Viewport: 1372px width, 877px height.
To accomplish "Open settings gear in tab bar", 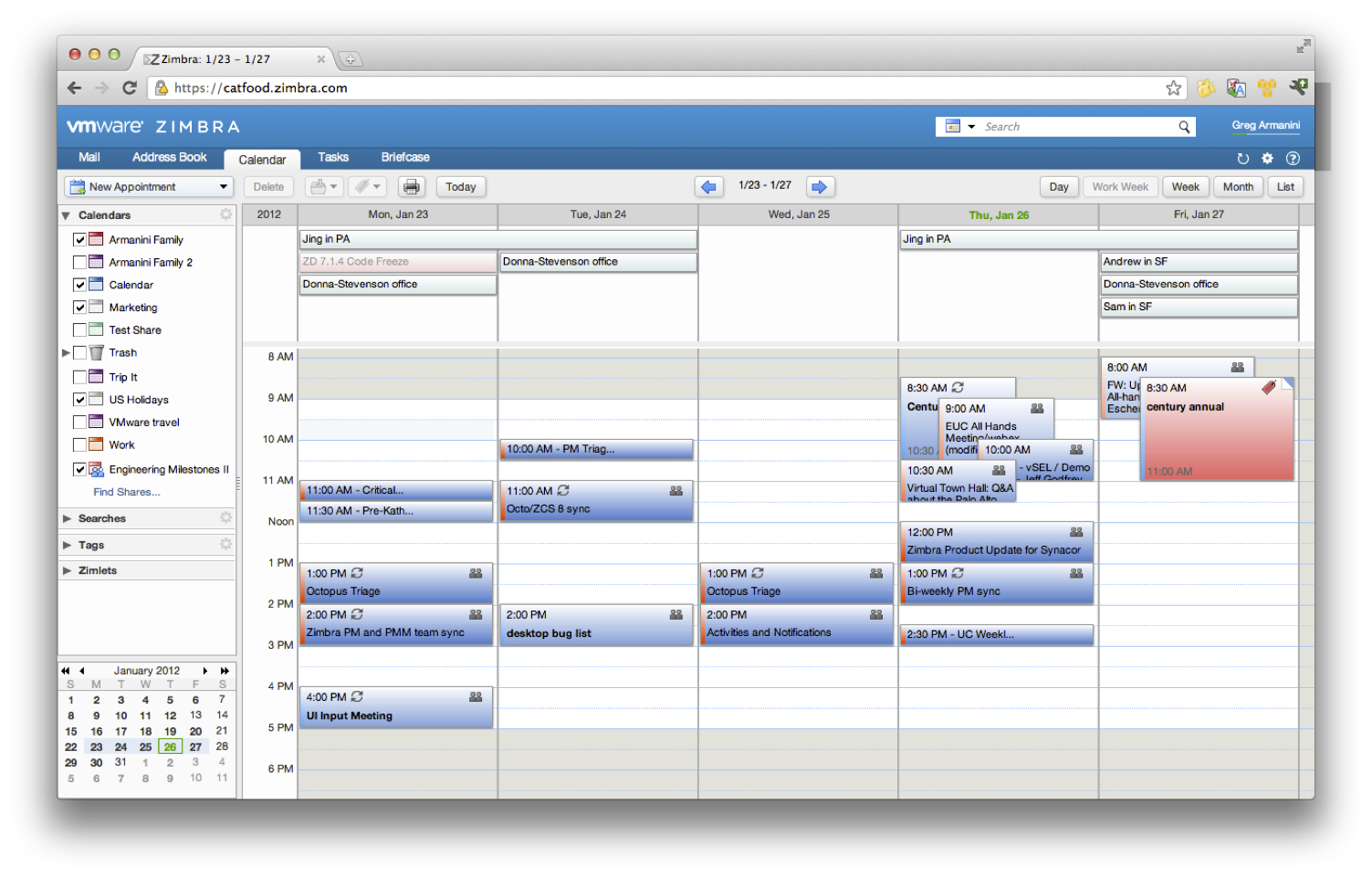I will 1267,159.
